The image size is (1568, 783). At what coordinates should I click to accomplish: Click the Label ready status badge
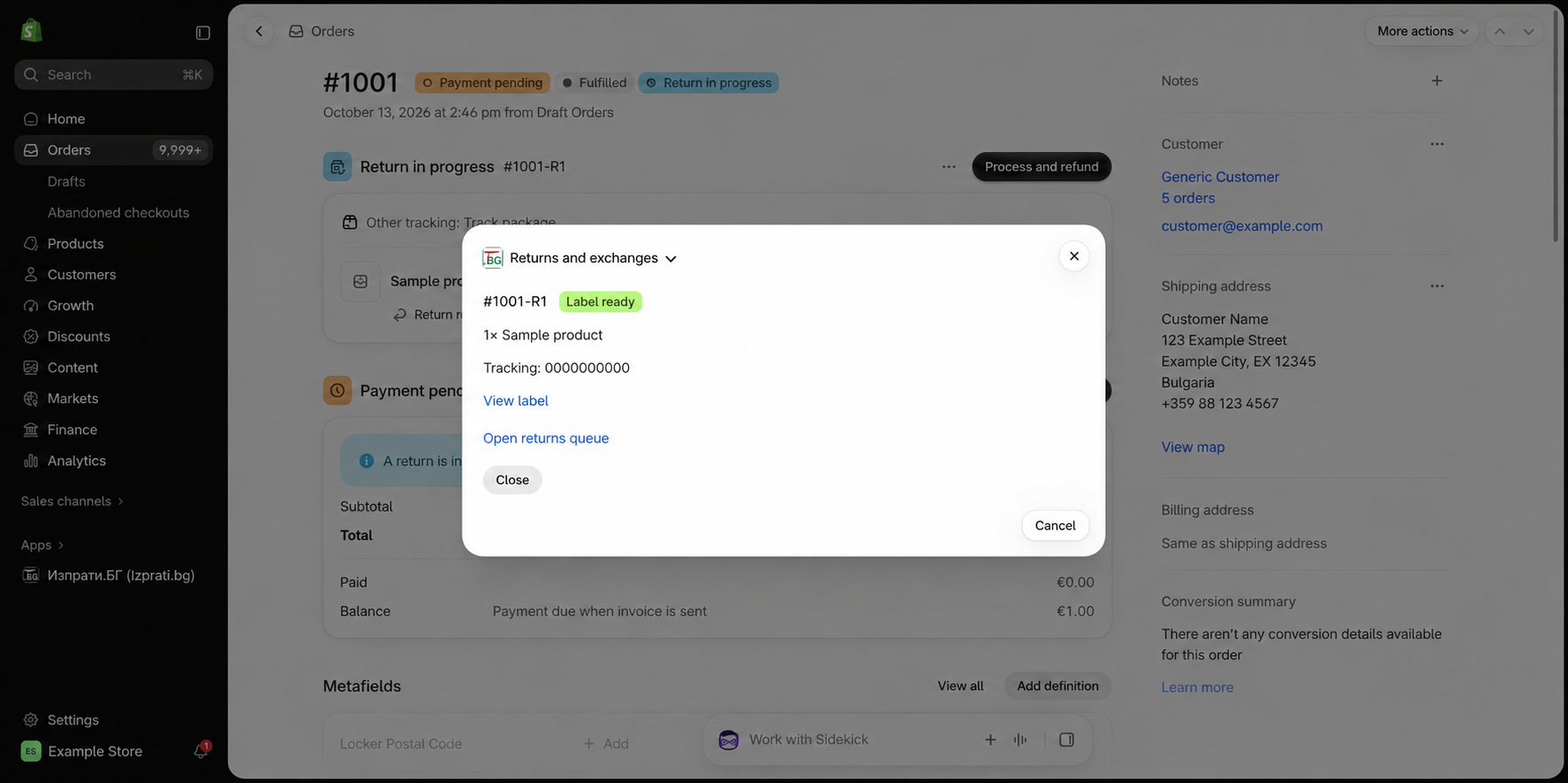point(601,302)
